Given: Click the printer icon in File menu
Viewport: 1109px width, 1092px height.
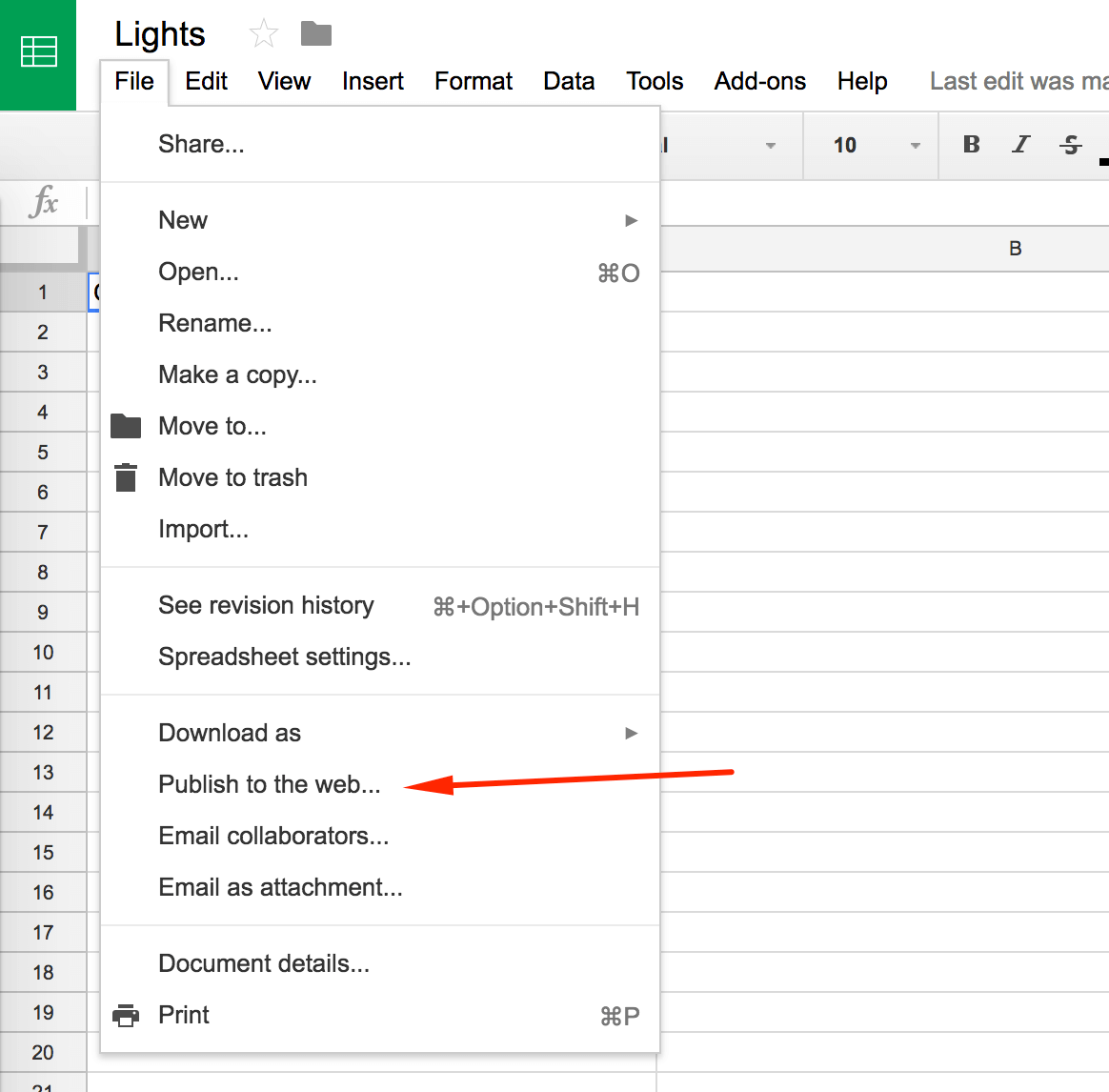Looking at the screenshot, I should pos(126,1015).
